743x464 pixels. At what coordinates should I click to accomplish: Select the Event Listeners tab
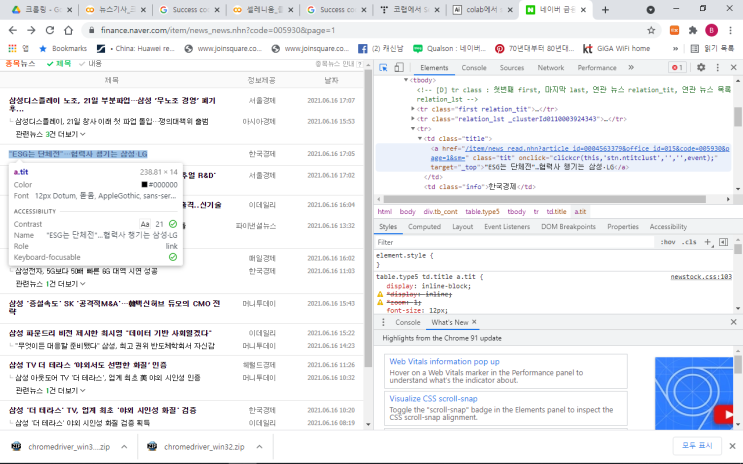507,227
